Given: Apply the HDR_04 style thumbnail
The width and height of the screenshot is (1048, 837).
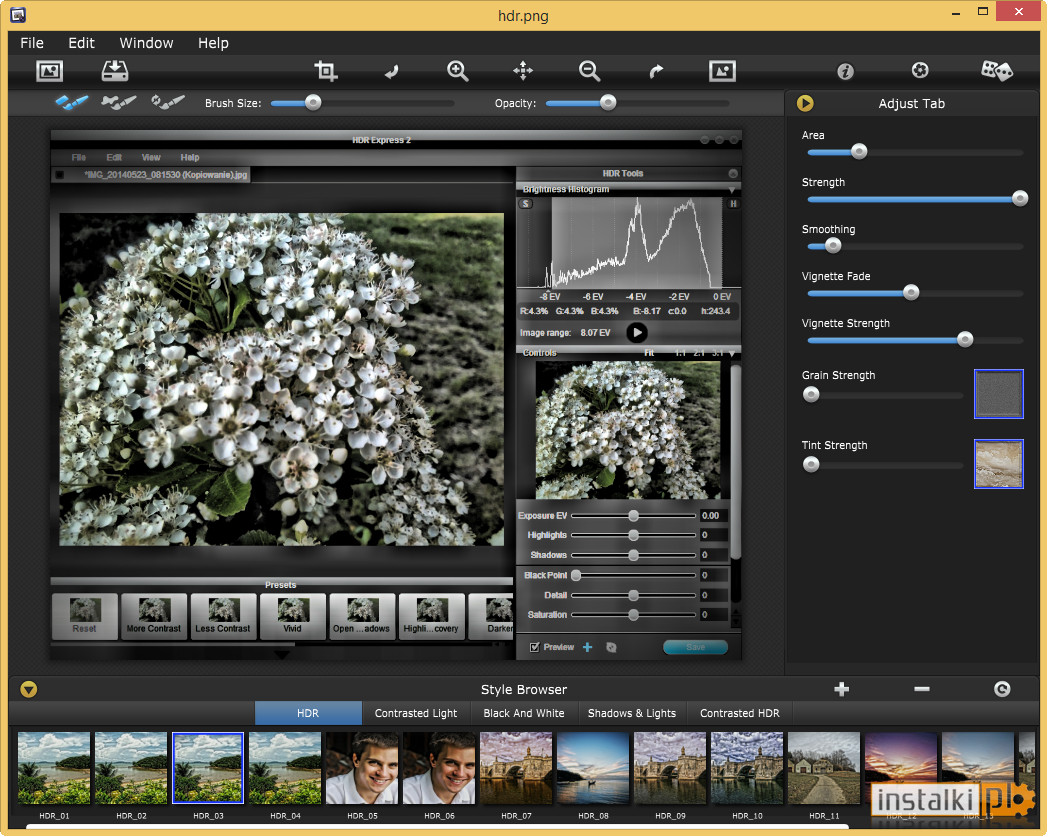Looking at the screenshot, I should [x=285, y=768].
